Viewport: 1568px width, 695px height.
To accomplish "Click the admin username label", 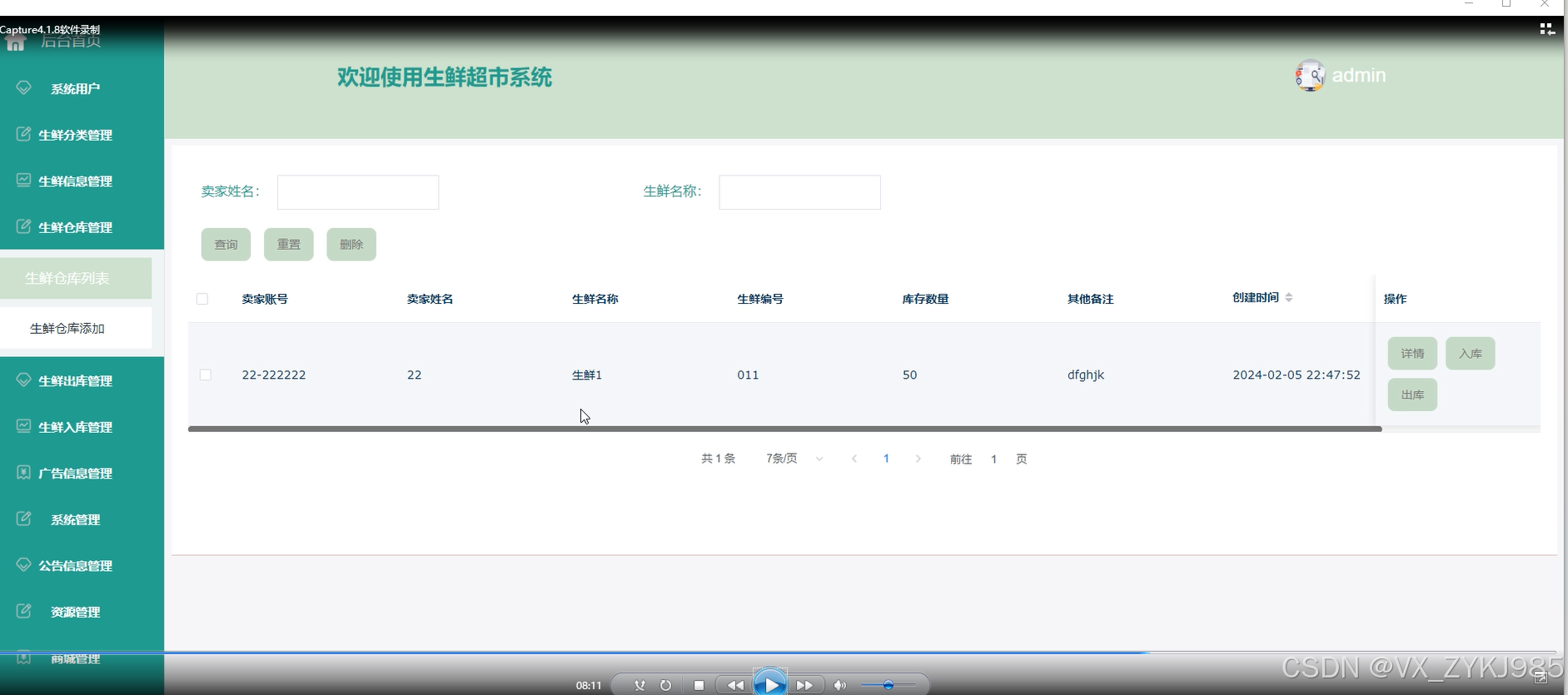I will 1359,75.
